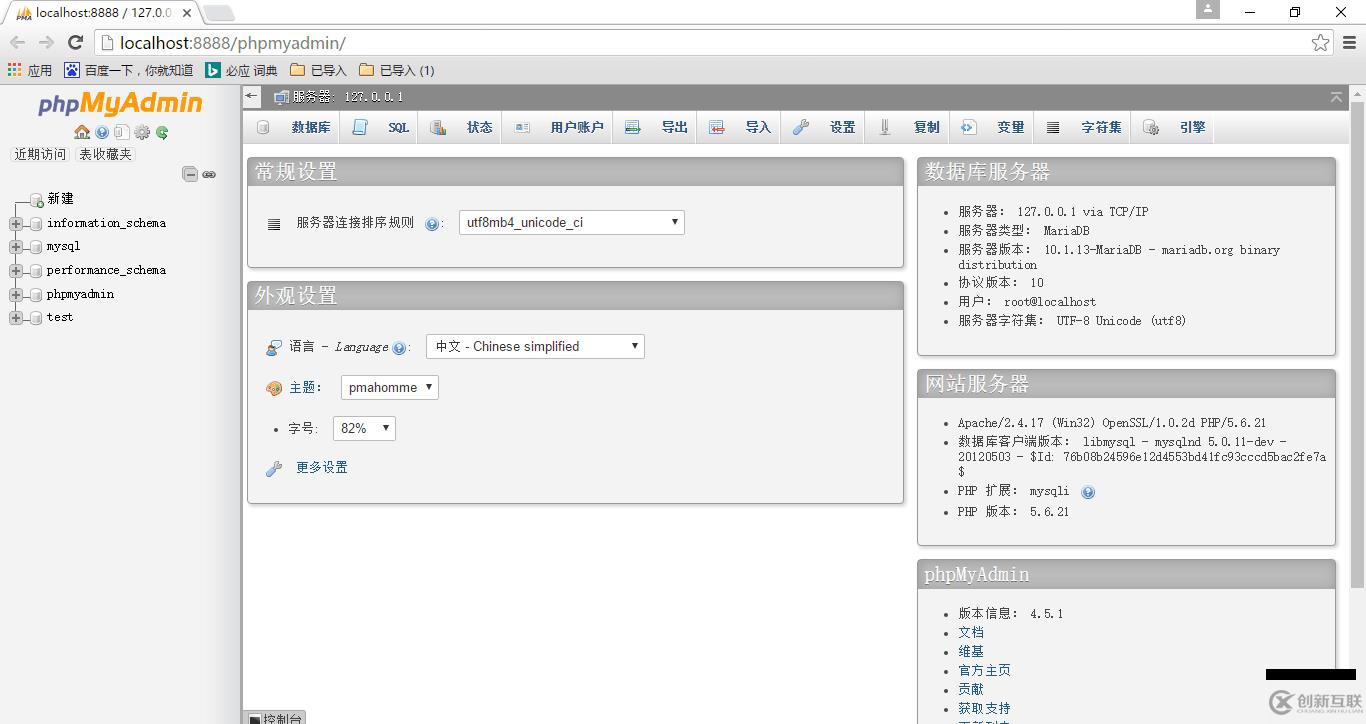The width and height of the screenshot is (1366, 724).
Task: Open the 字符集 tab
Action: 1083,127
